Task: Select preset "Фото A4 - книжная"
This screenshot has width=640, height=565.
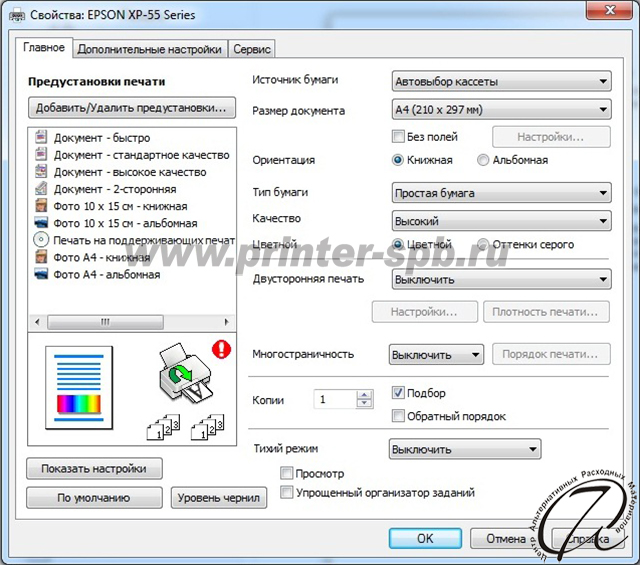Action: (x=102, y=257)
